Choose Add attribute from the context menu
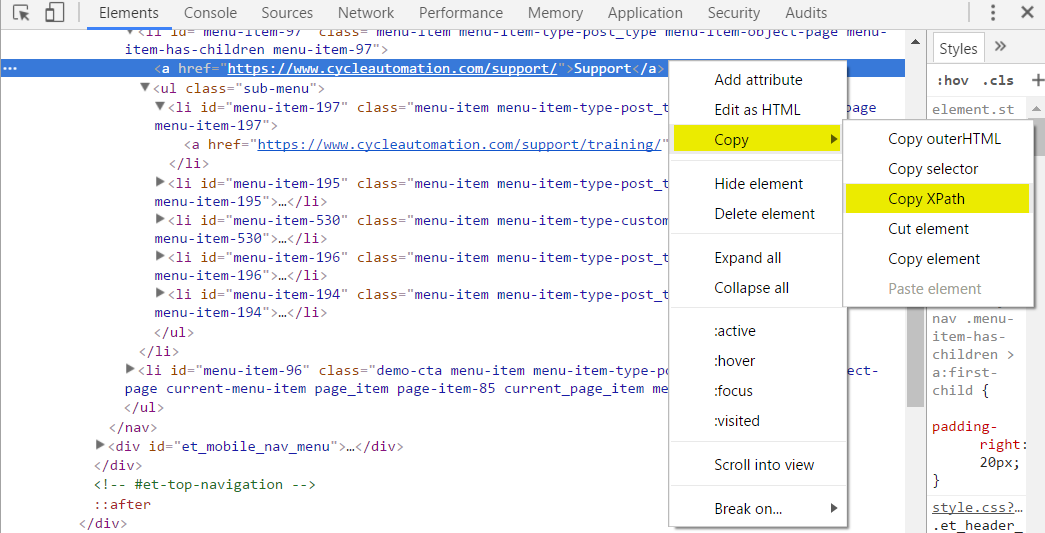The height and width of the screenshot is (533, 1045). 758,80
